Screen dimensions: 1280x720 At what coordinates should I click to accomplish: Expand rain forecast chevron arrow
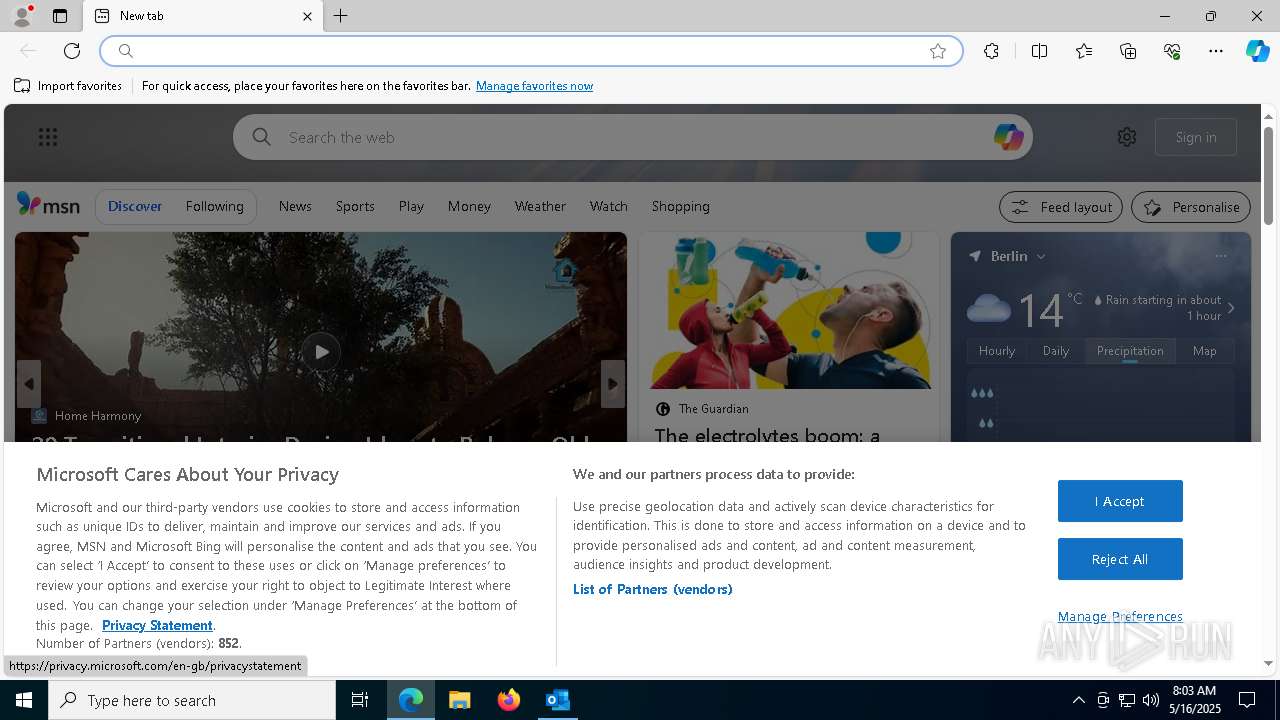pyautogui.click(x=1231, y=308)
